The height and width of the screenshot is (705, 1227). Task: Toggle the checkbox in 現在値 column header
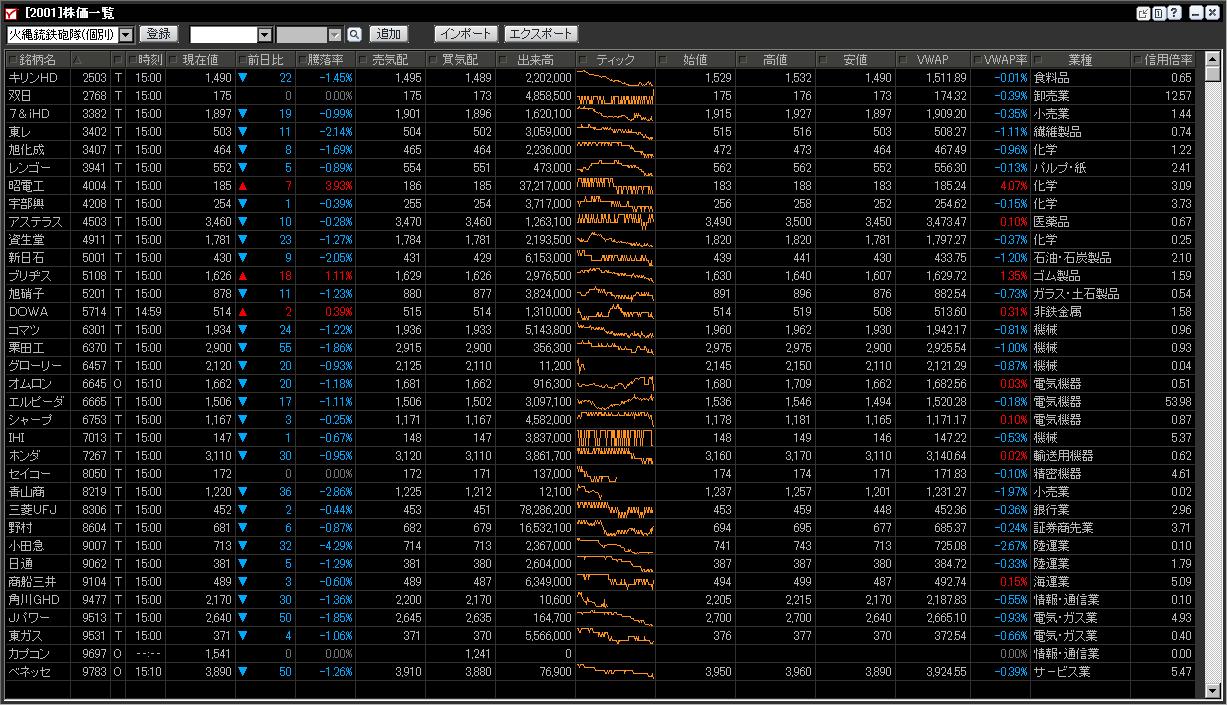pos(172,60)
